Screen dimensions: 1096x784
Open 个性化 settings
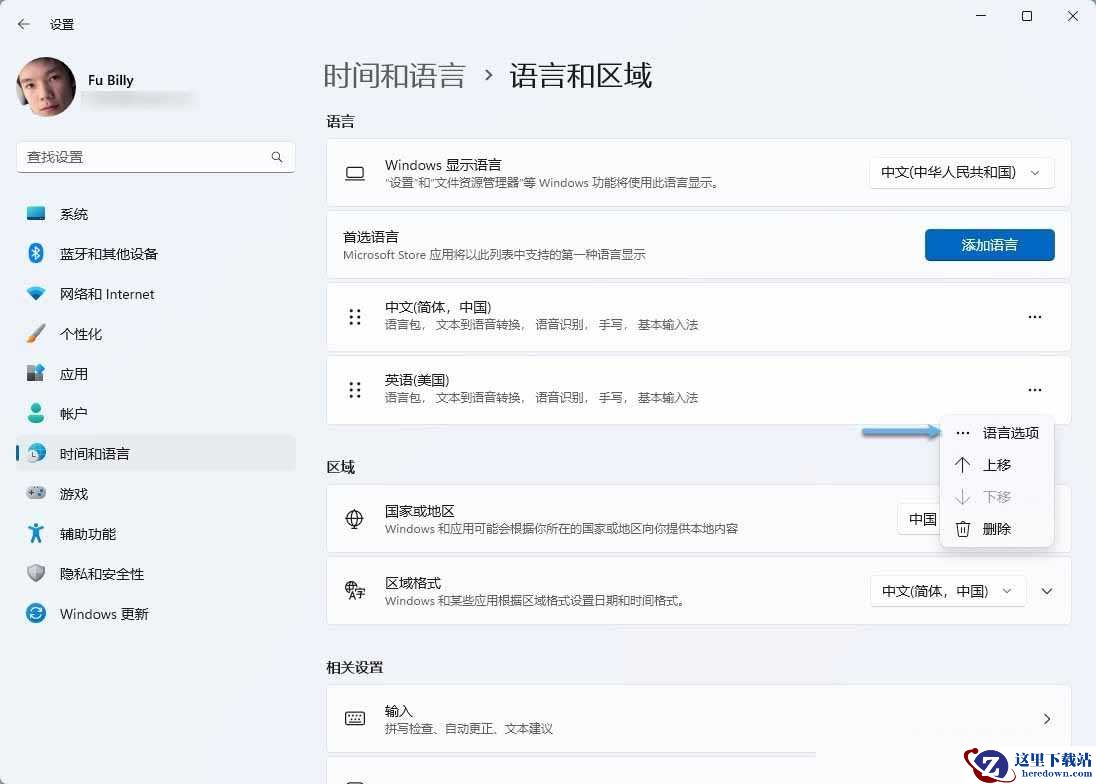click(x=155, y=334)
